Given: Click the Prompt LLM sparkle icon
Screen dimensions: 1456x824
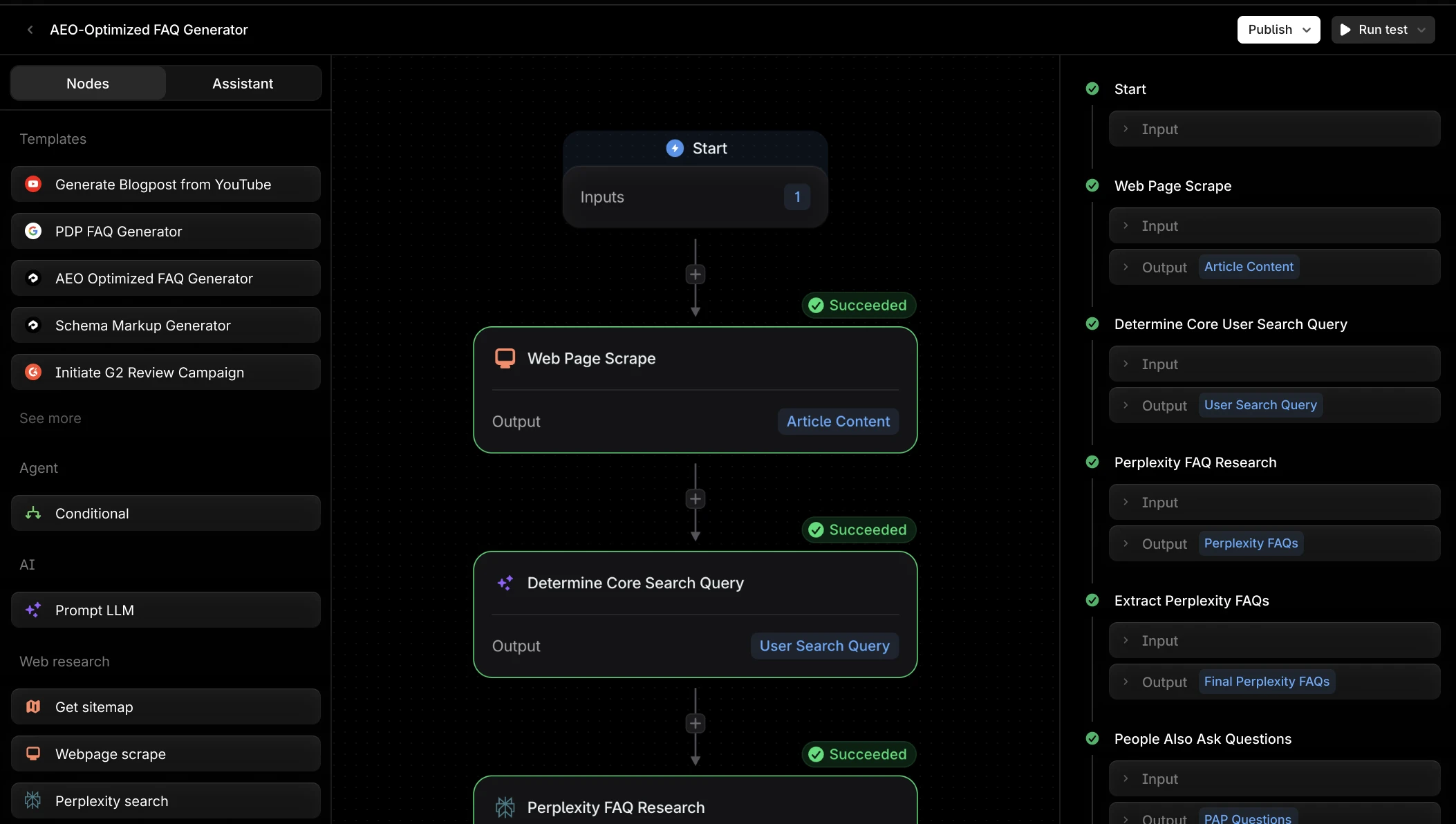Looking at the screenshot, I should coord(33,610).
